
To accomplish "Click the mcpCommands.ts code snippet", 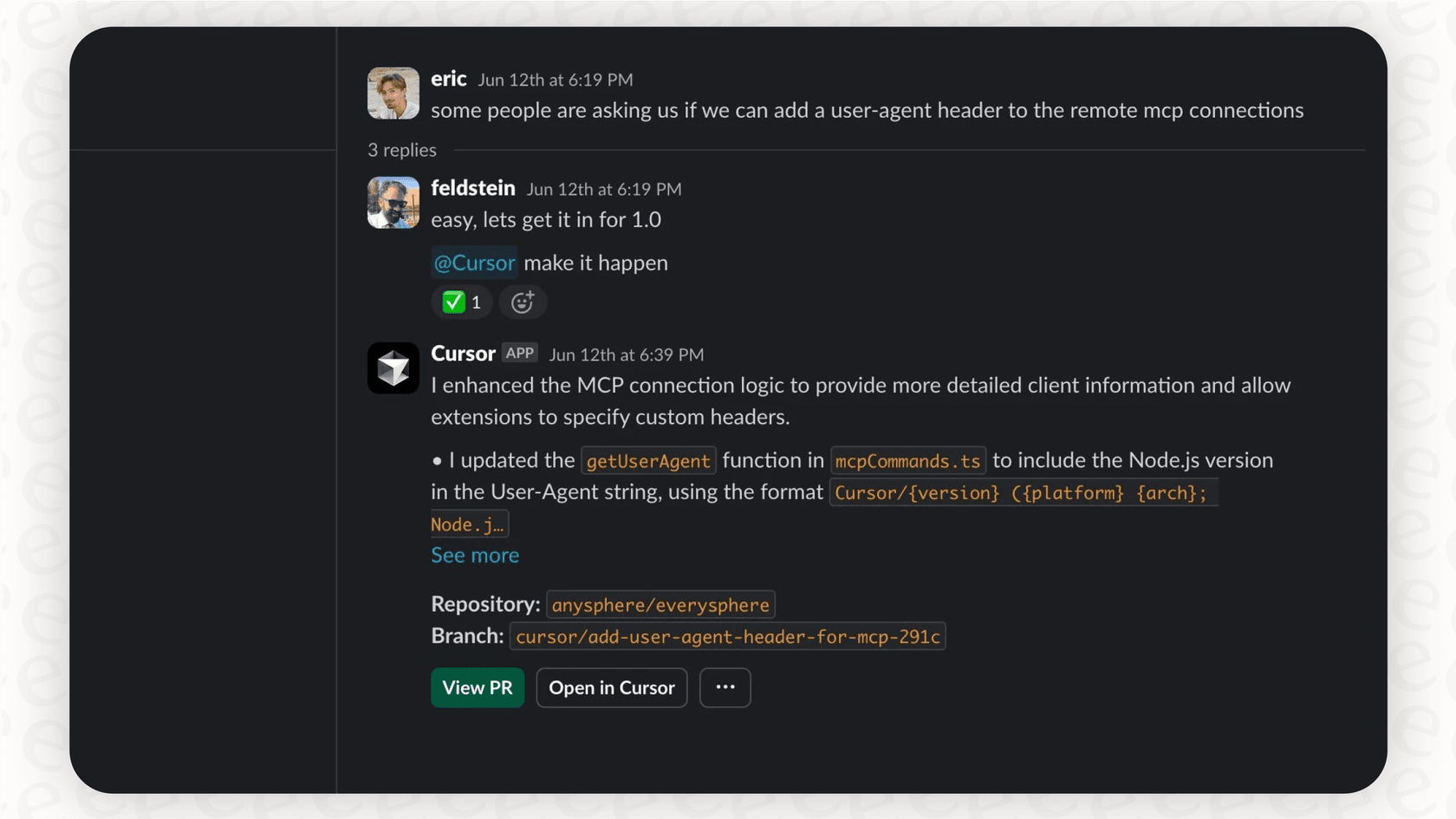I will (x=907, y=460).
